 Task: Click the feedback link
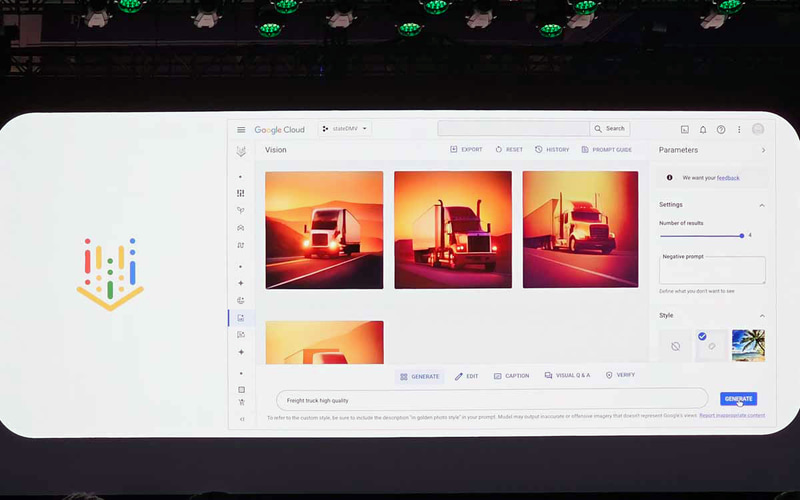coord(728,178)
